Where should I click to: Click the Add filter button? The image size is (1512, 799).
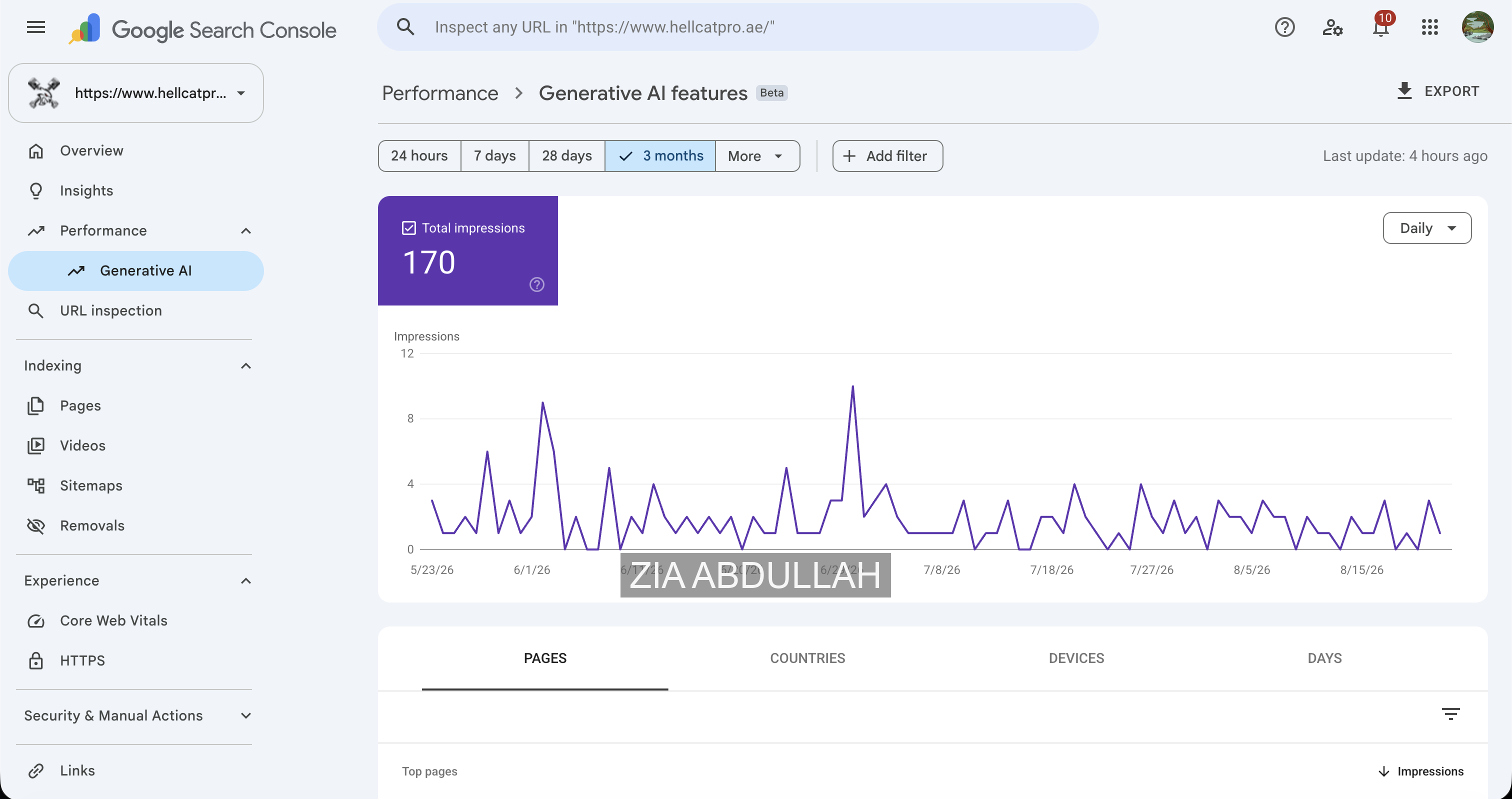click(887, 155)
